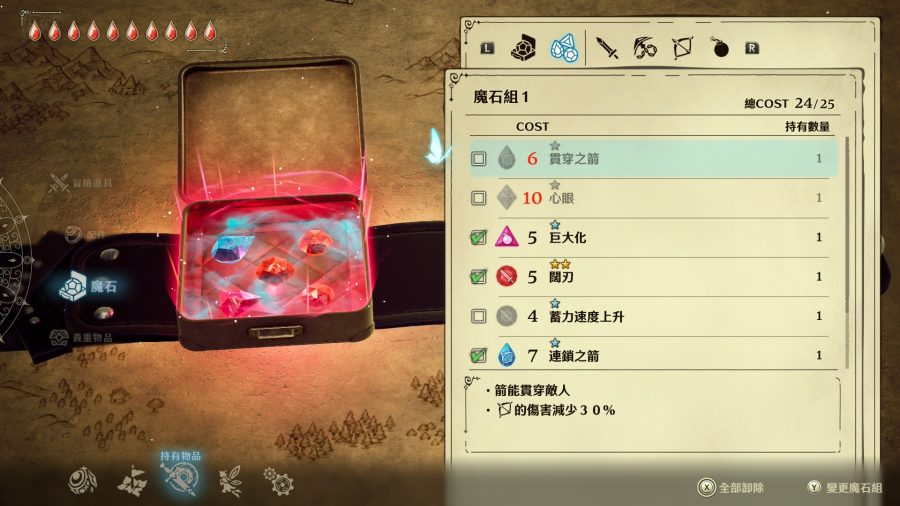Image resolution: width=900 pixels, height=506 pixels.
Task: Uncheck the 闊刃 checkbox
Action: [x=478, y=277]
